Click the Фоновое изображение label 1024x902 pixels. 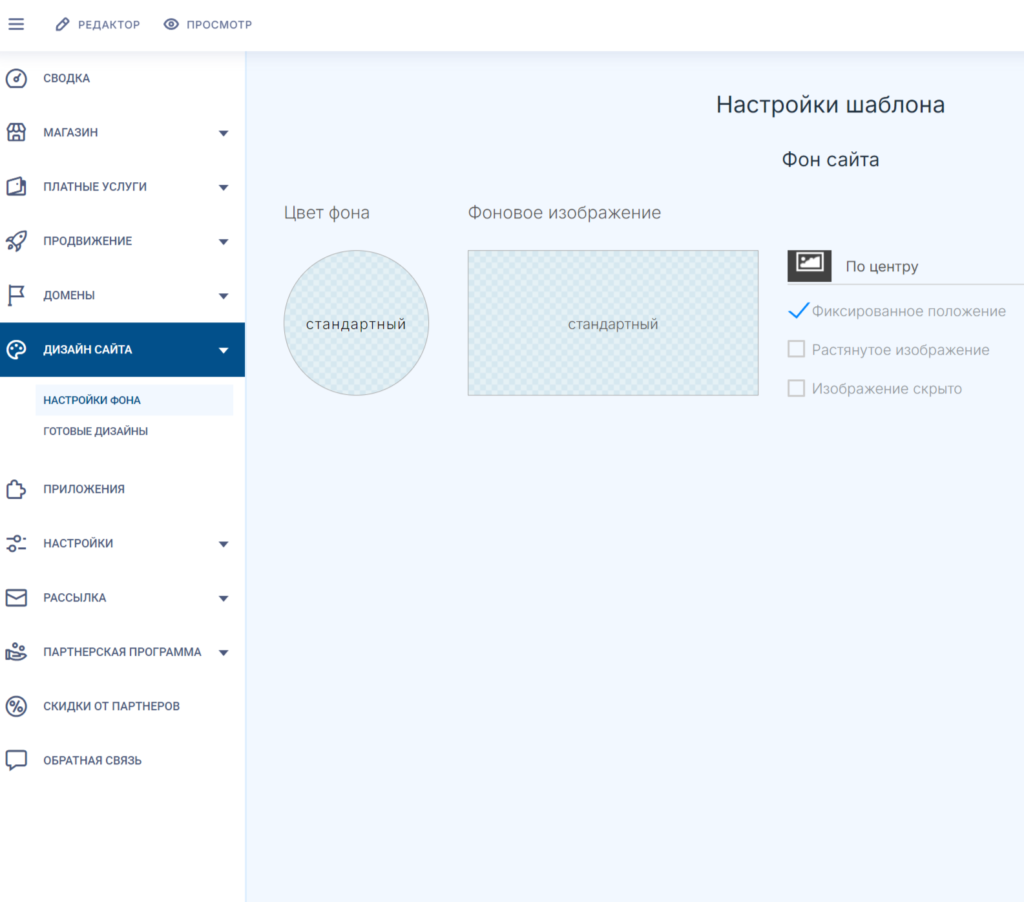564,212
